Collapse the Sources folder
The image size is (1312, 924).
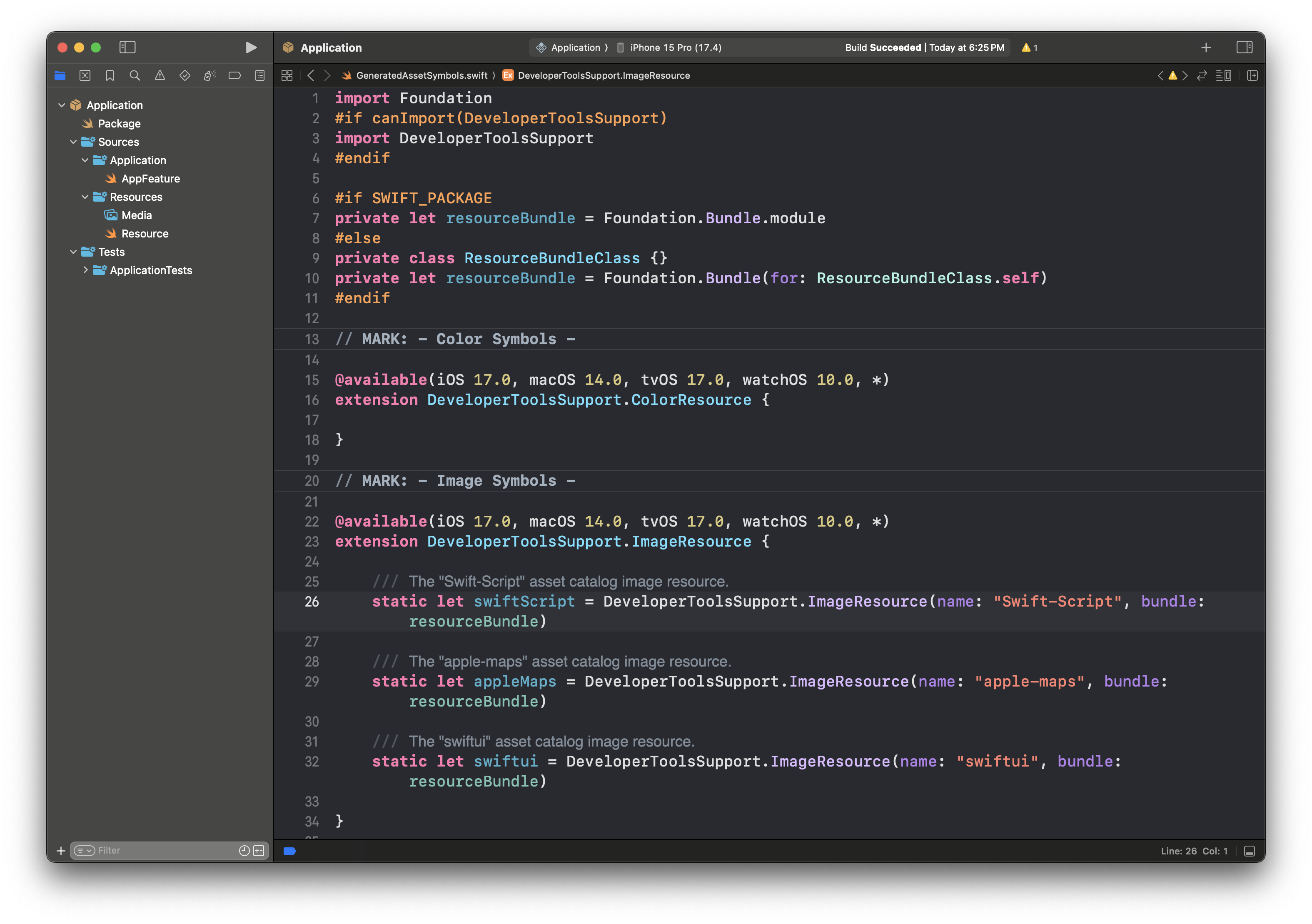tap(73, 142)
